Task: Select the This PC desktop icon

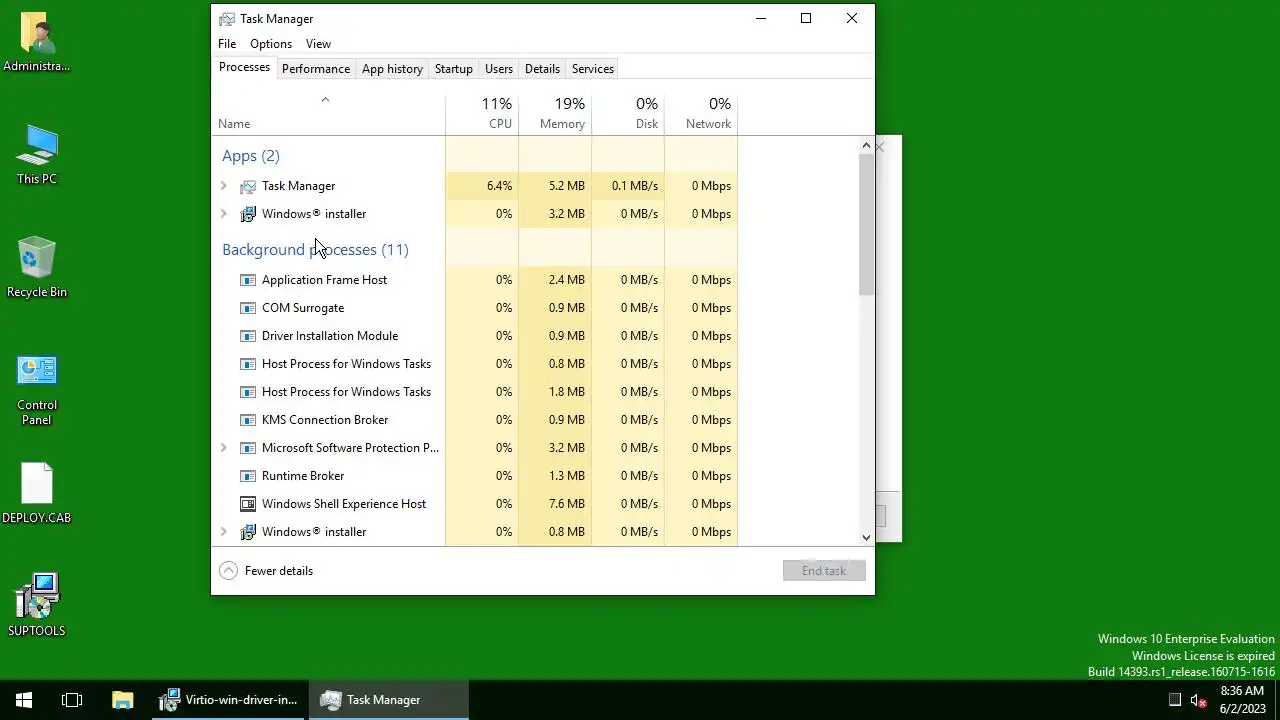Action: click(37, 155)
